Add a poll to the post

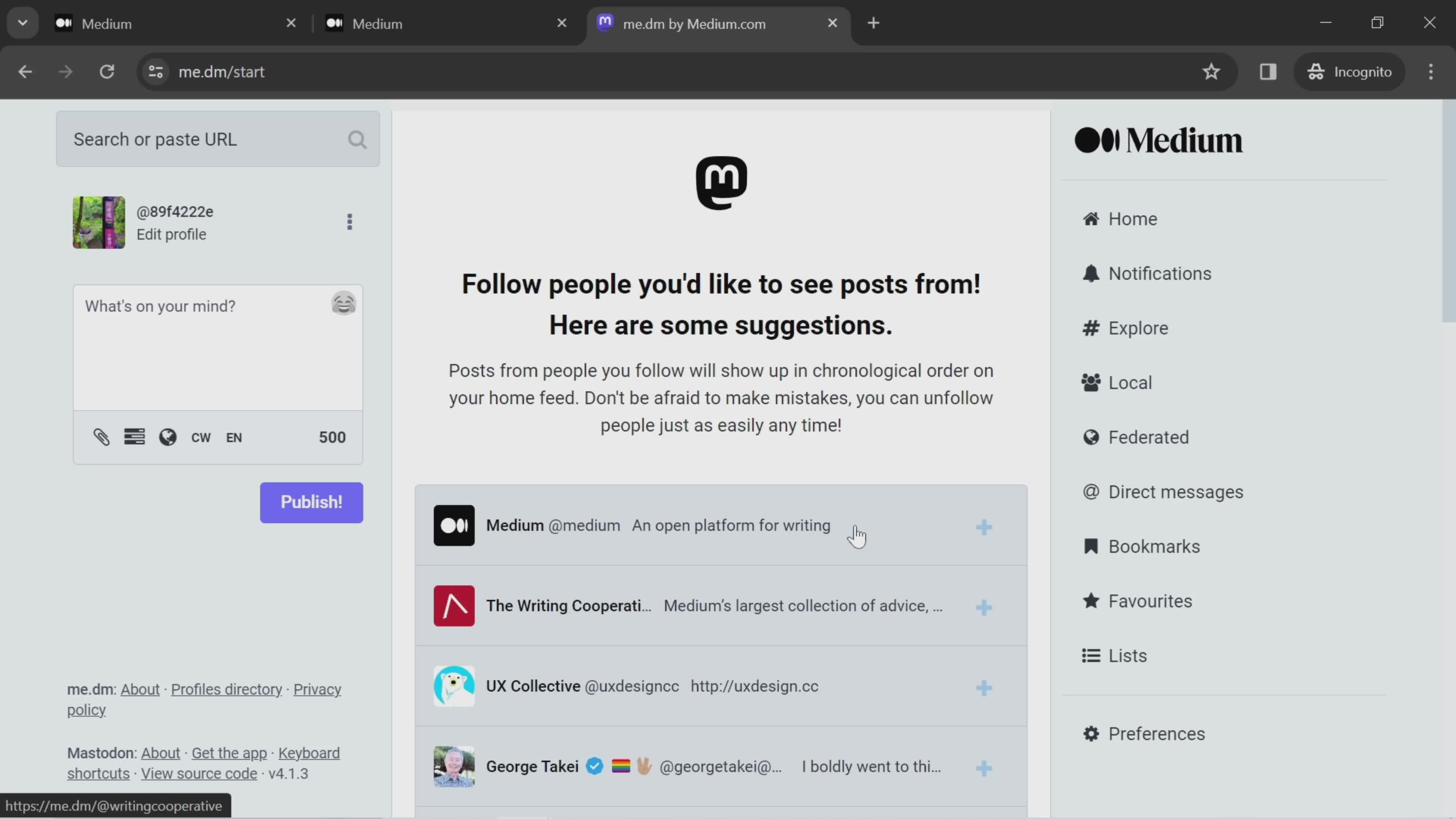click(x=135, y=437)
